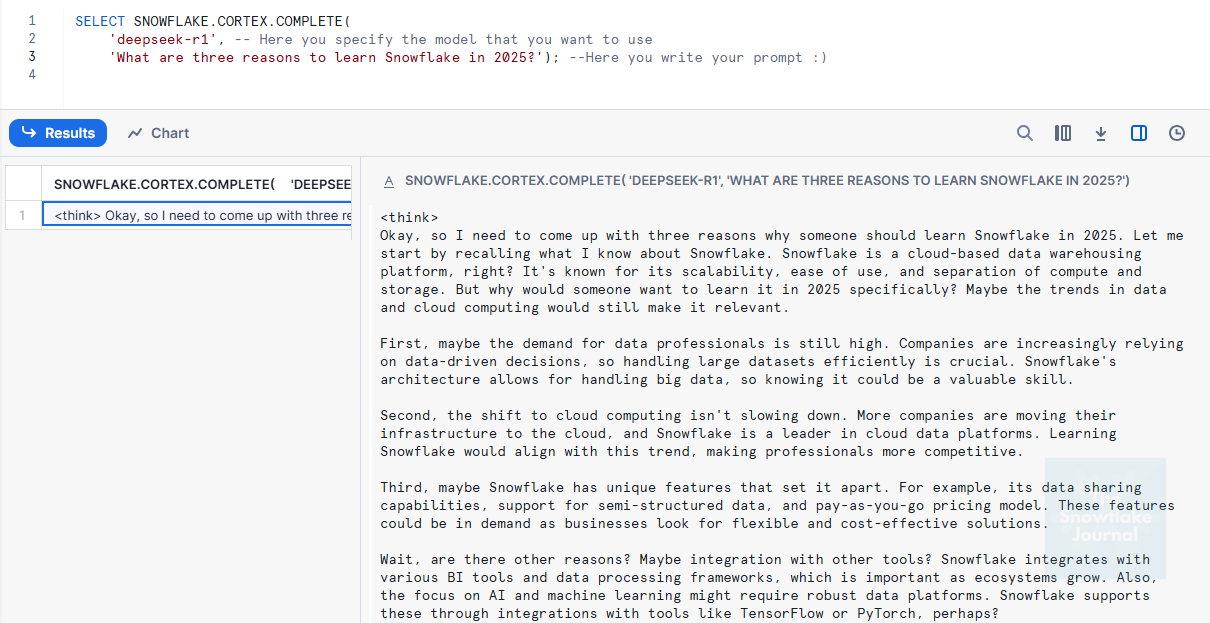Click the text type icon in detail header
Viewport: 1210px width, 623px height.
[x=390, y=181]
